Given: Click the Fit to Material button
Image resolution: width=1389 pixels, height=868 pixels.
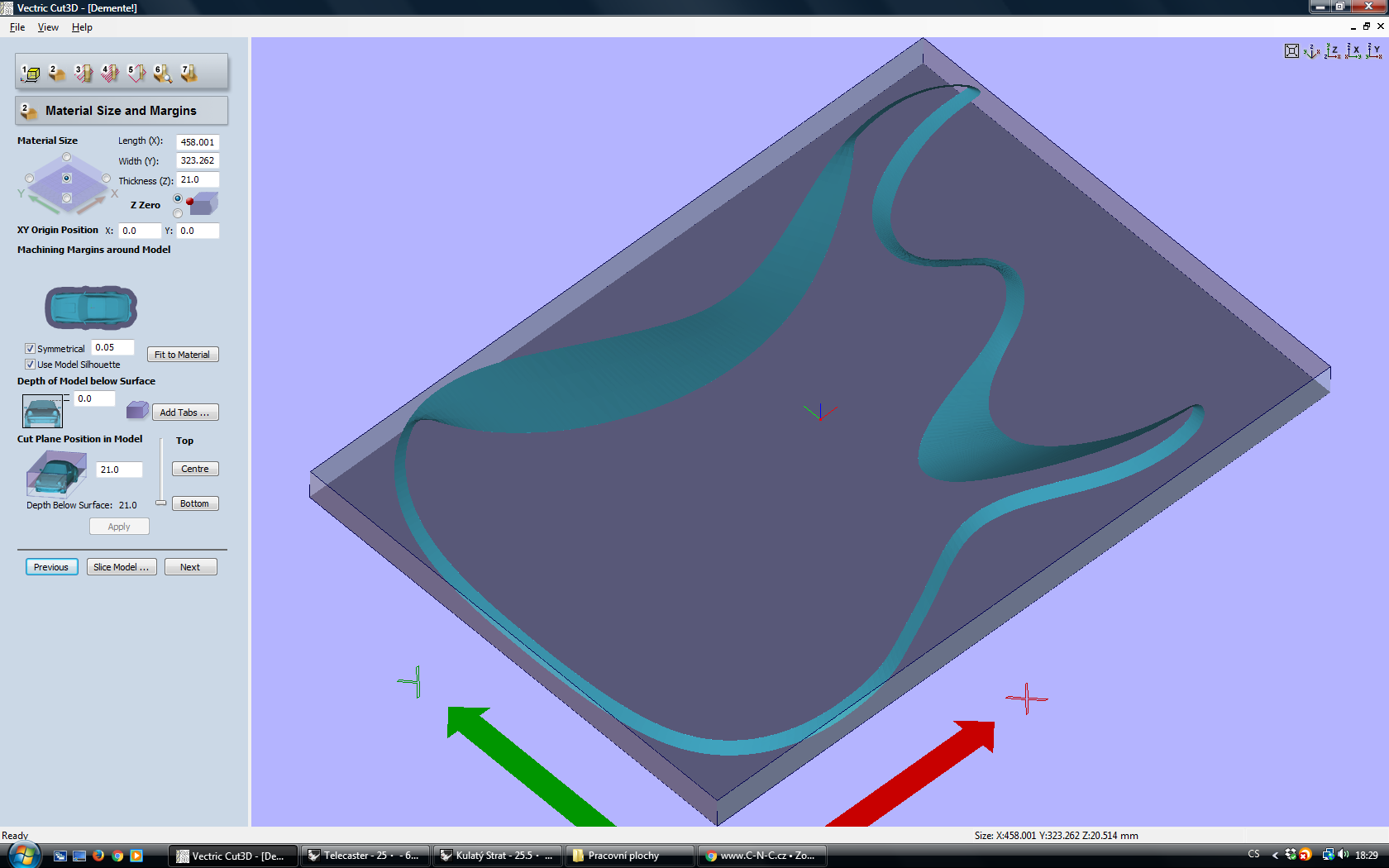Looking at the screenshot, I should 182,355.
